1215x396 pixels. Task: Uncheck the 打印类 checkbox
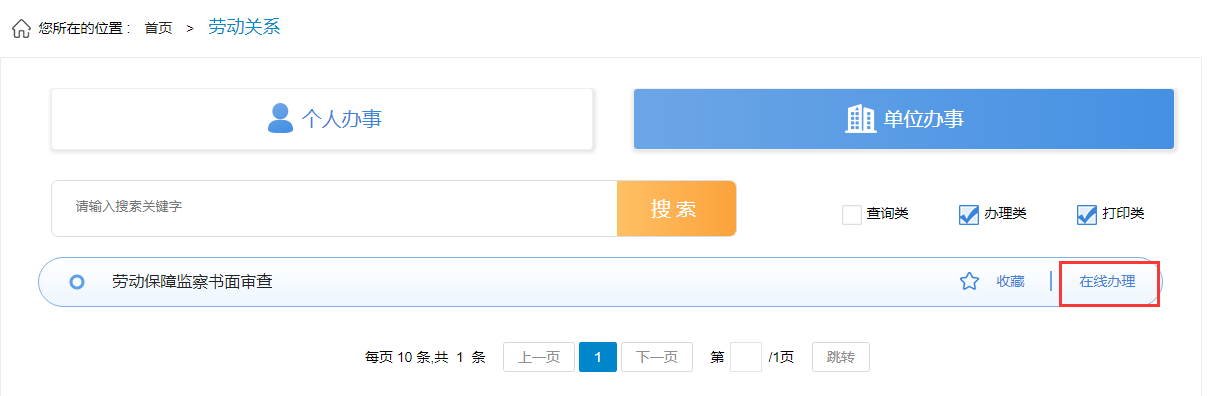tap(1087, 214)
